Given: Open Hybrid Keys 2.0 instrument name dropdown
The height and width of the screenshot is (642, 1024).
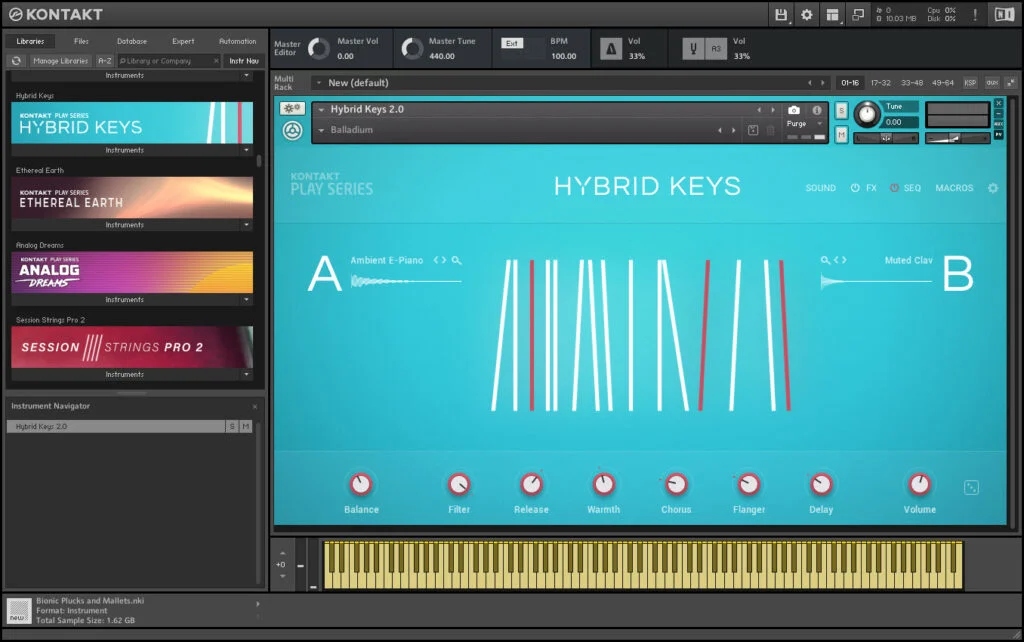Looking at the screenshot, I should coord(321,110).
